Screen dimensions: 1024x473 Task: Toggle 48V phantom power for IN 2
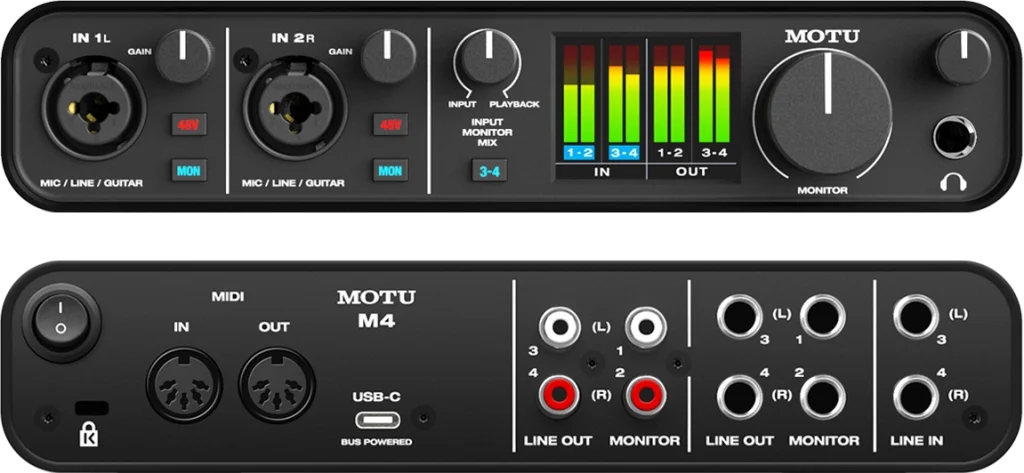(391, 124)
